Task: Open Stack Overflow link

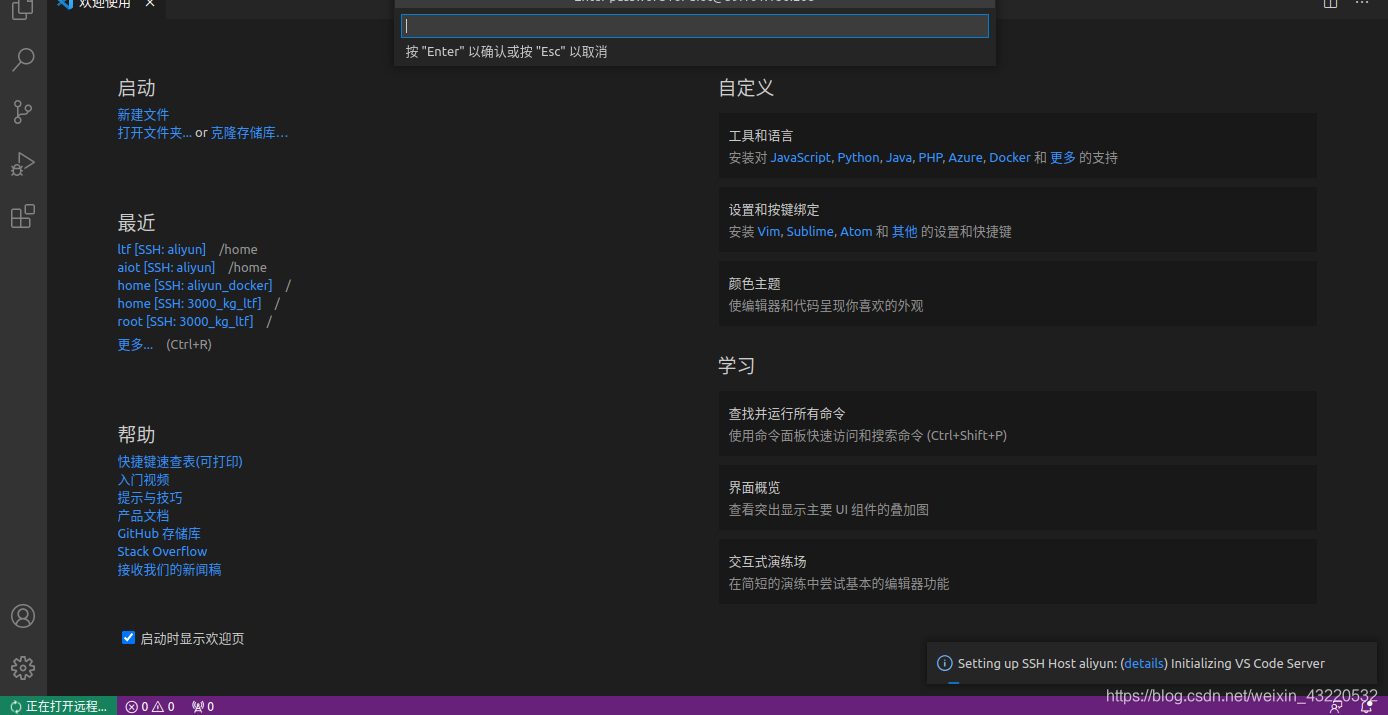Action: 162,552
